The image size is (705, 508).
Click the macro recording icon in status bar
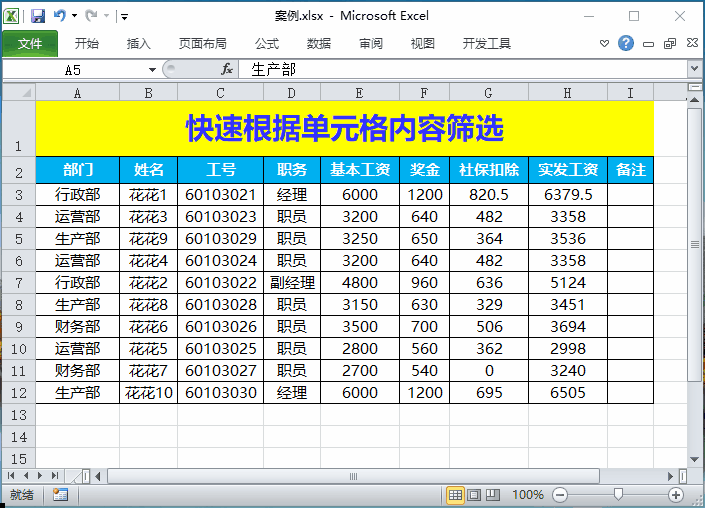pyautogui.click(x=60, y=494)
